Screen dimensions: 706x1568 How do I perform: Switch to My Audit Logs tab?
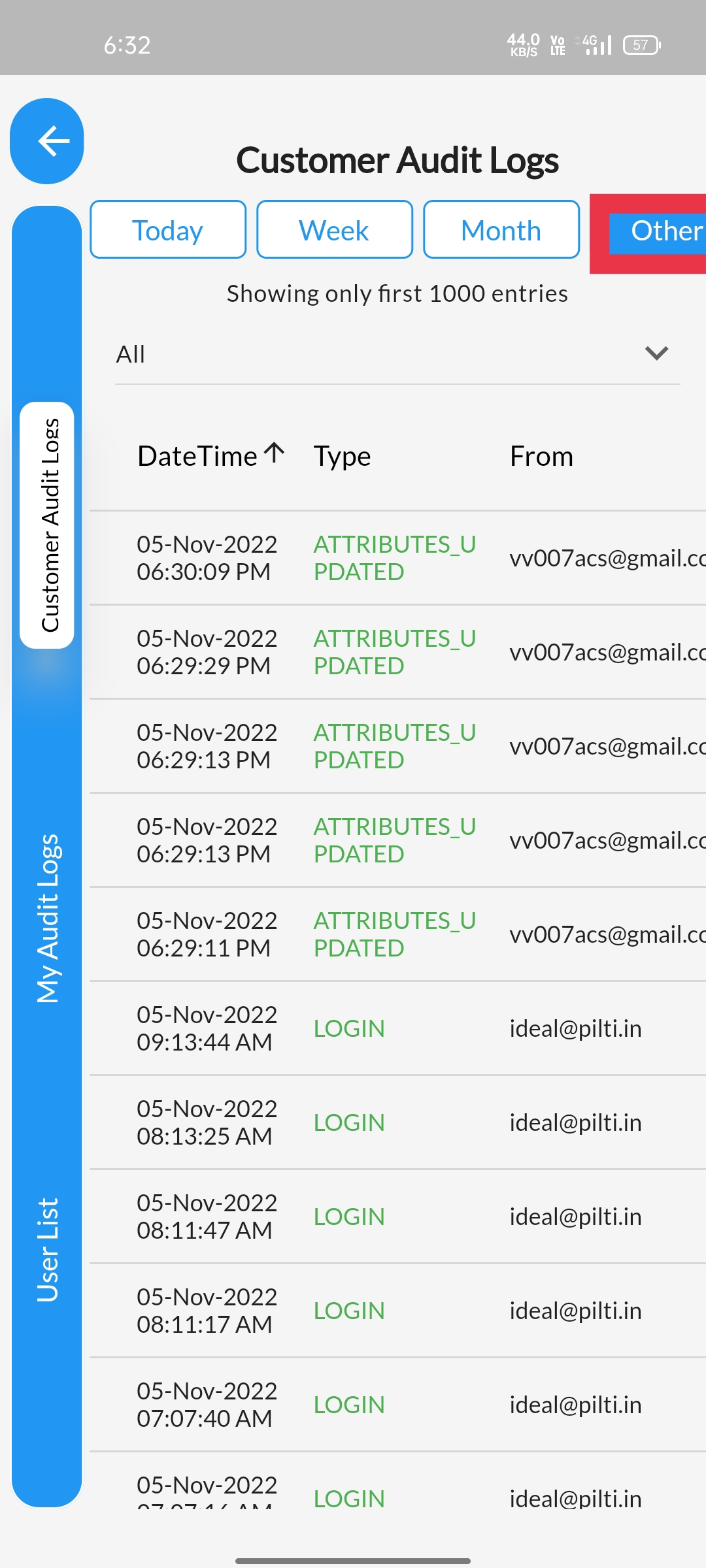point(48,918)
